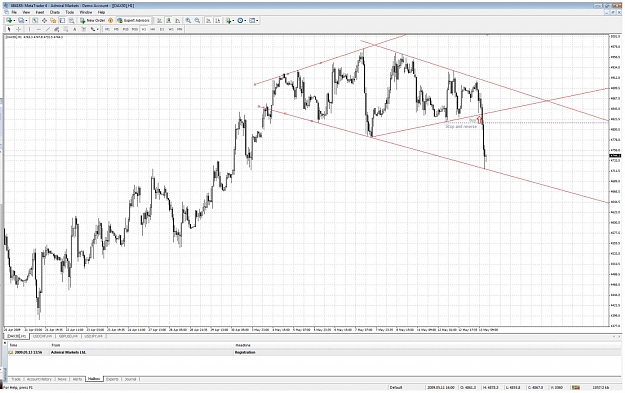This screenshot has width=625, height=393.
Task: Open the File menu
Action: click(14, 12)
